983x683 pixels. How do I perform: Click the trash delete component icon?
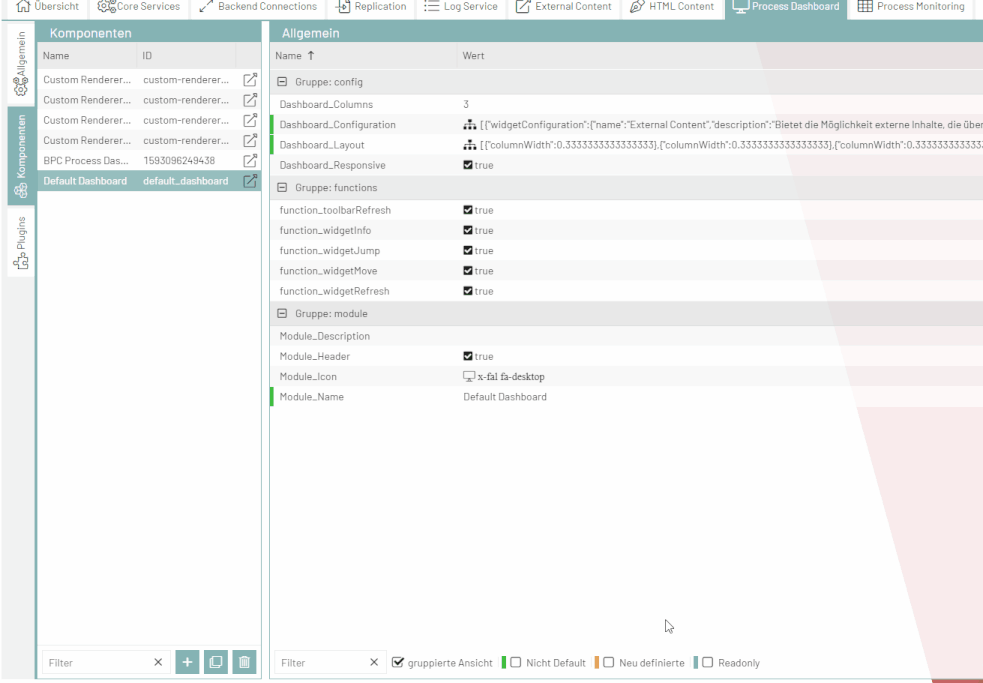244,662
